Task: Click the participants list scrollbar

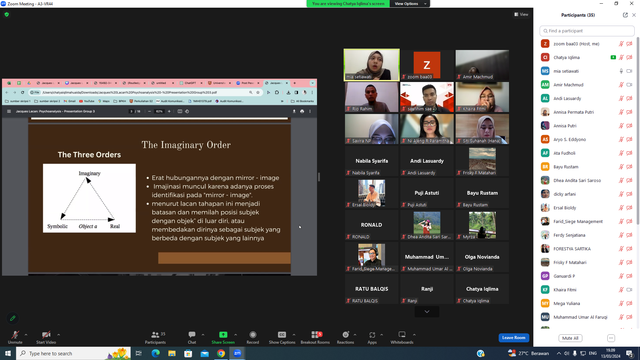Action: (x=638, y=131)
